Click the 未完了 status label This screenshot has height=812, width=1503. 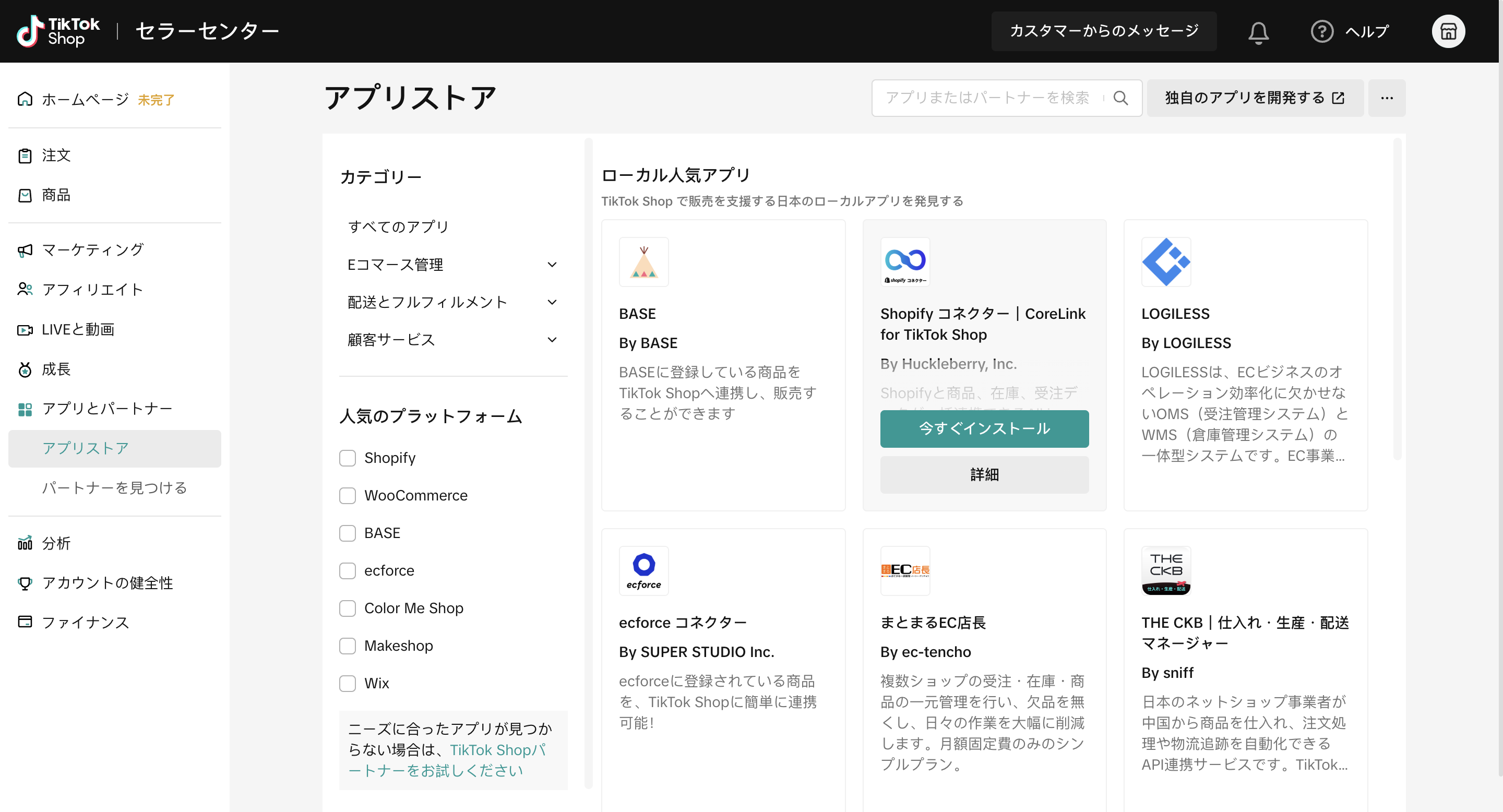pos(156,100)
